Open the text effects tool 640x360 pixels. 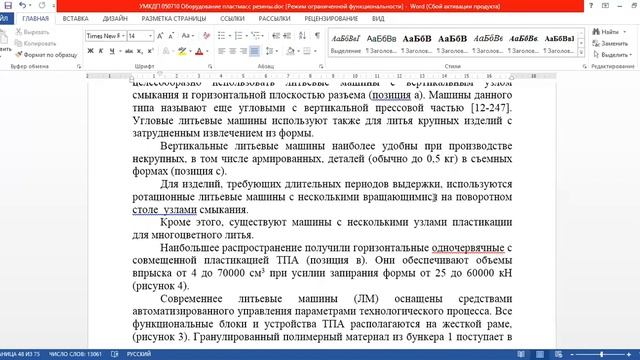(x=166, y=51)
